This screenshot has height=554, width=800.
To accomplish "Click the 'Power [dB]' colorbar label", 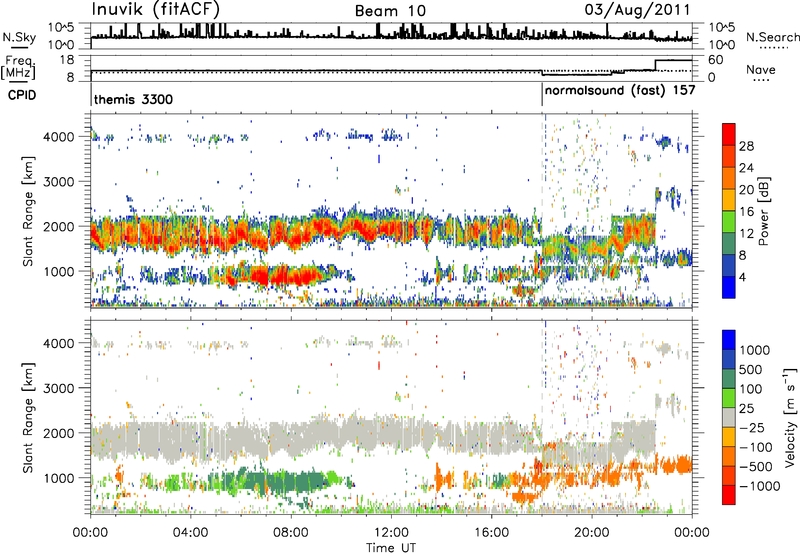I will click(x=764, y=211).
